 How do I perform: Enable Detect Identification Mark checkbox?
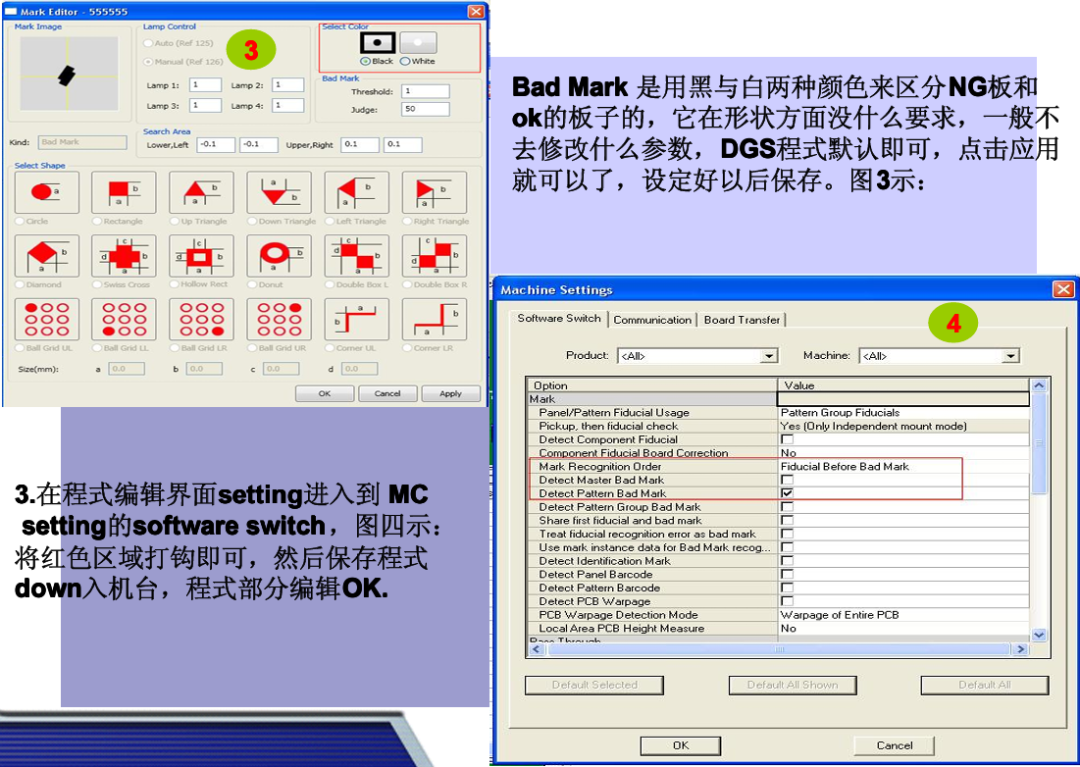tap(787, 560)
